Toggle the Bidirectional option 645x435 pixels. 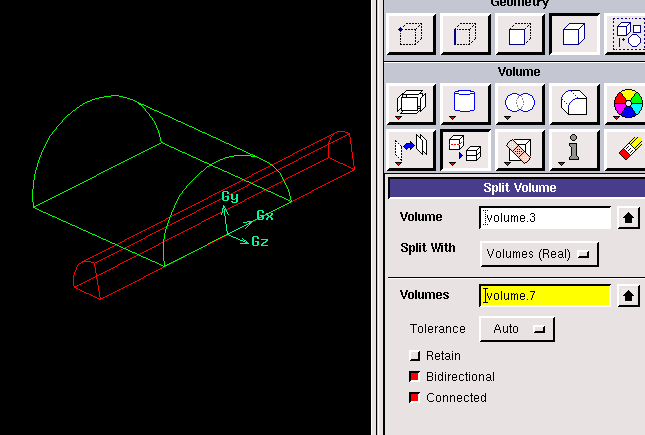point(415,377)
